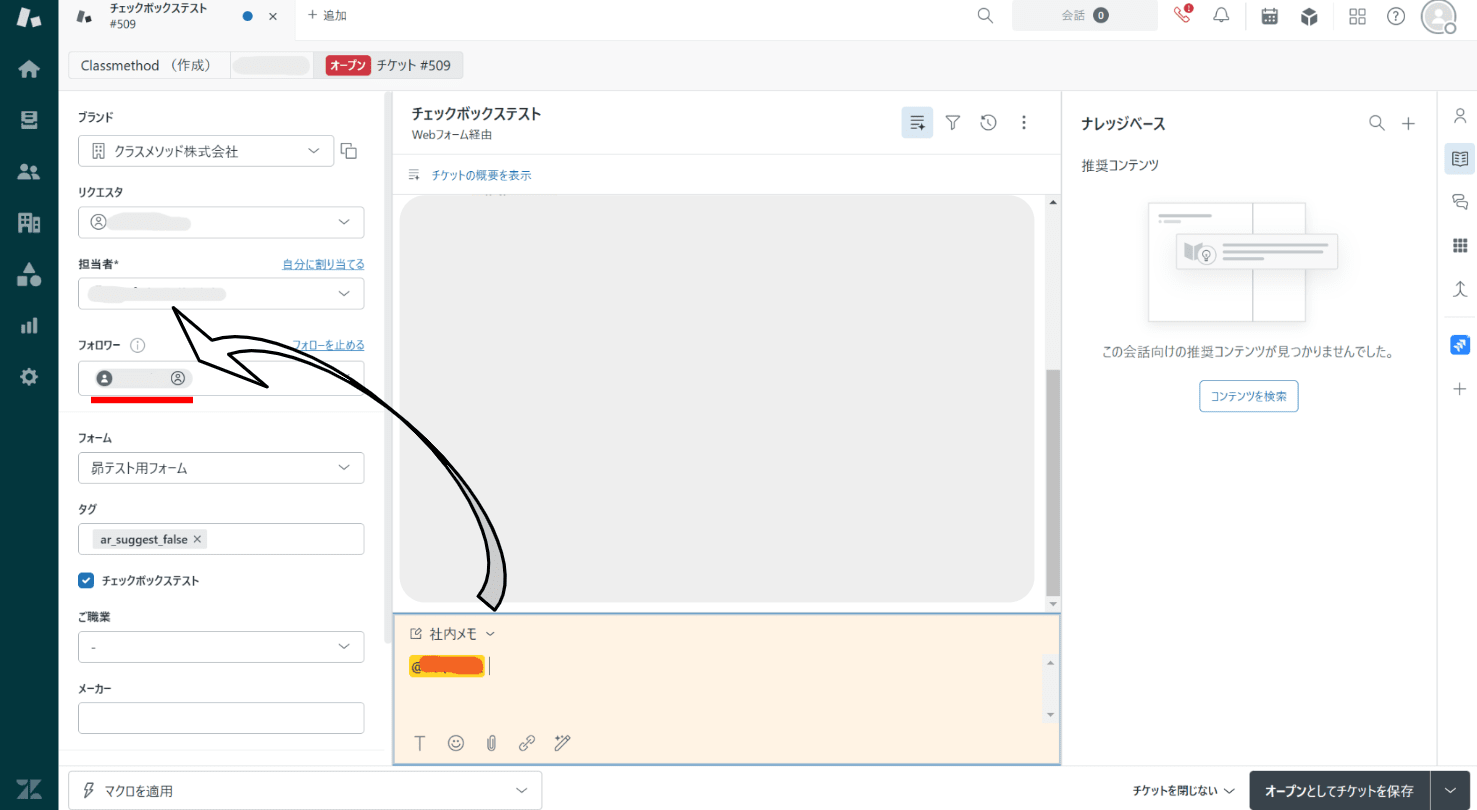Viewport: 1477px width, 810px height.
Task: Open the Views icon in left sidebar
Action: (x=29, y=120)
